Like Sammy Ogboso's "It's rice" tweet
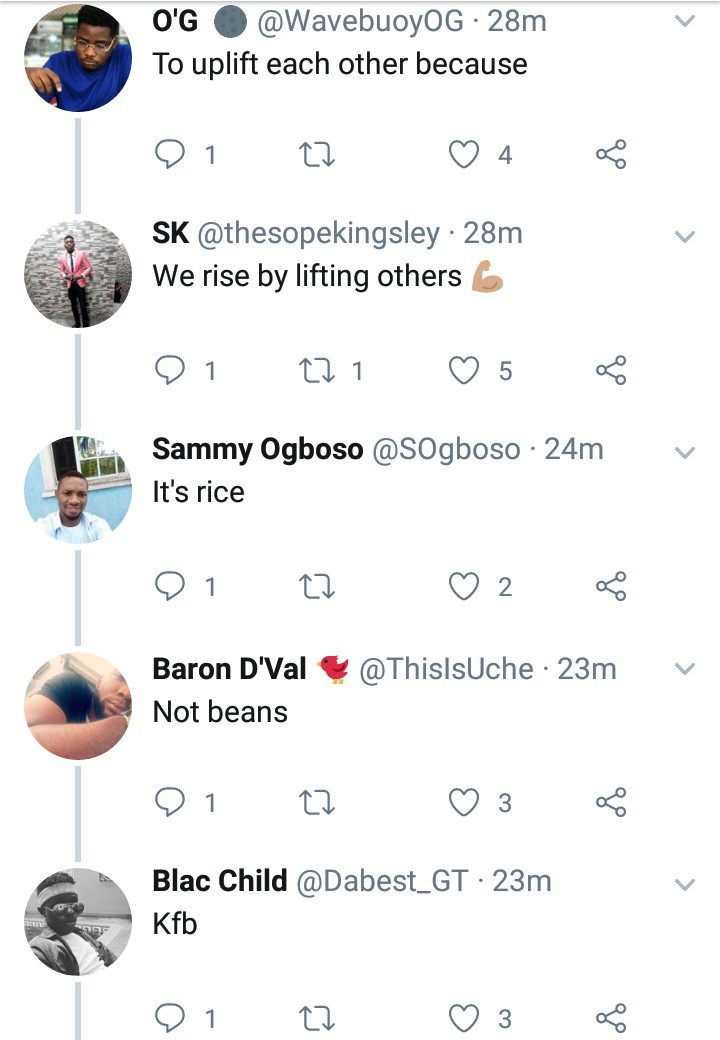The image size is (720, 1040). pos(464,587)
